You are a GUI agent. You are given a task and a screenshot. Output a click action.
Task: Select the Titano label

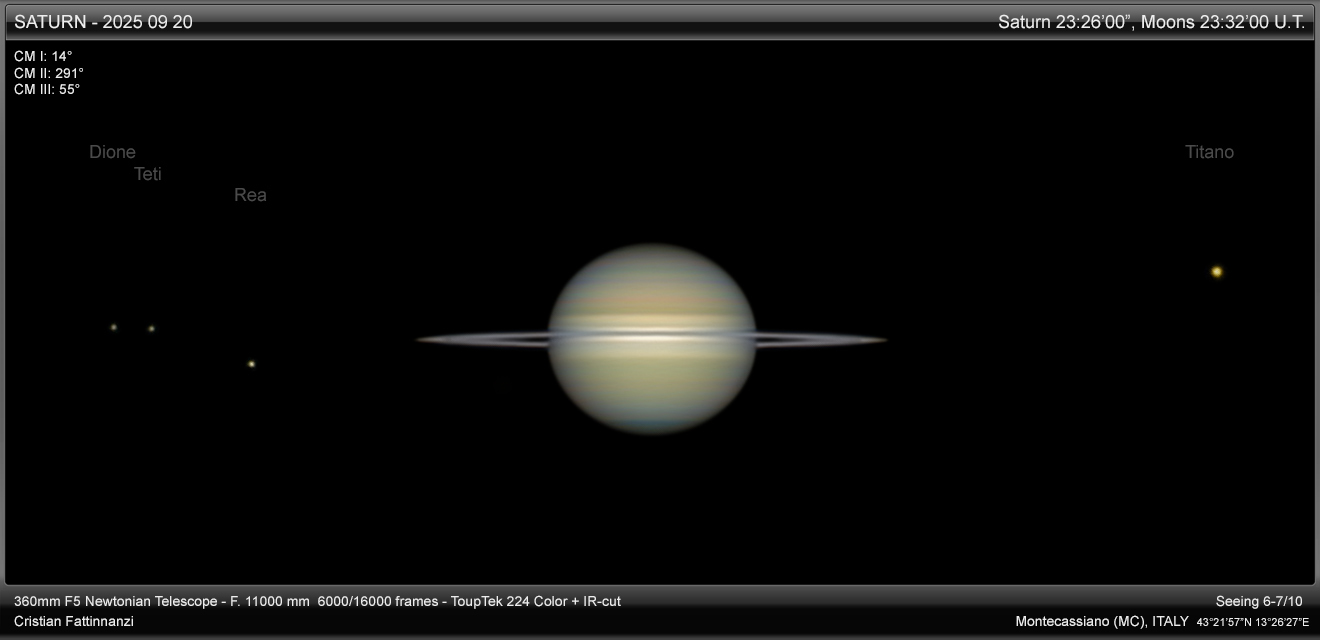click(x=1209, y=152)
